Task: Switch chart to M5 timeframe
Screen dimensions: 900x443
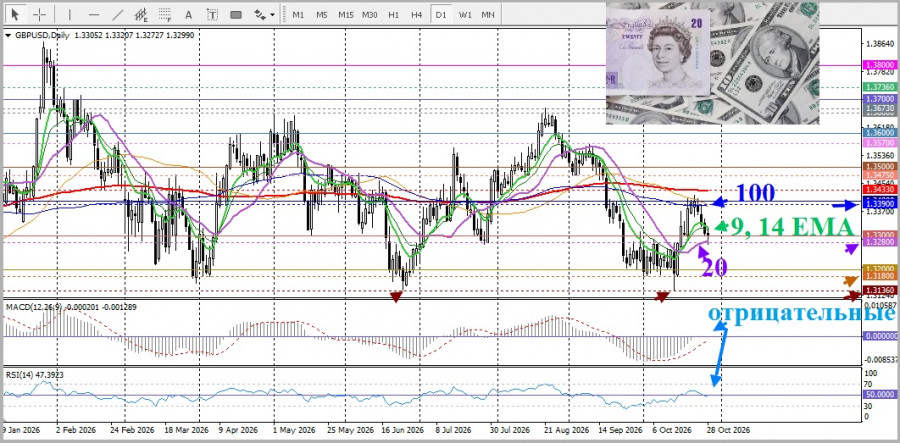Action: [x=321, y=14]
